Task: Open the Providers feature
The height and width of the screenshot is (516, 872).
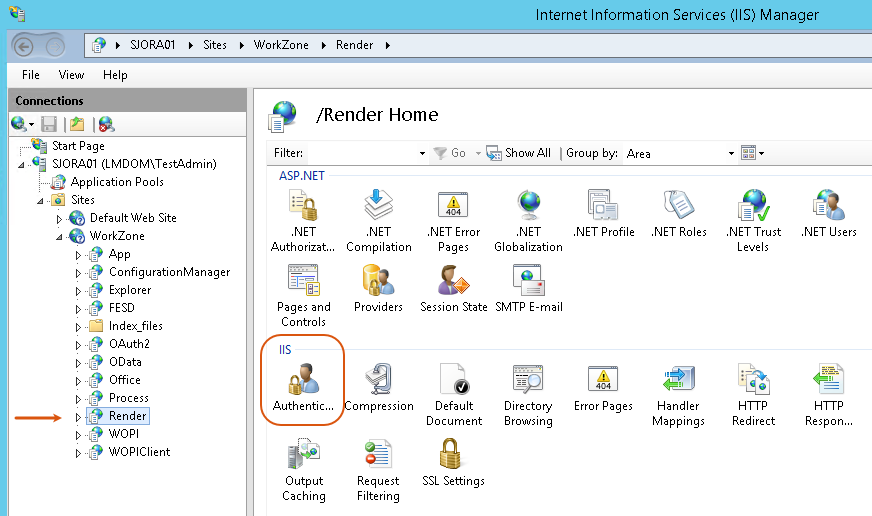Action: (x=378, y=289)
